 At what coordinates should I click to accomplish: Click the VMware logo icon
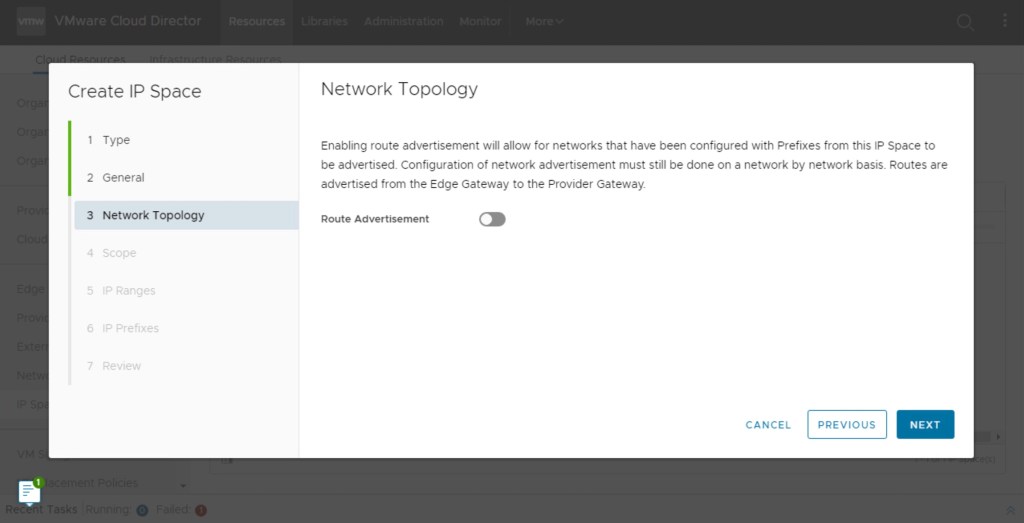tap(31, 21)
